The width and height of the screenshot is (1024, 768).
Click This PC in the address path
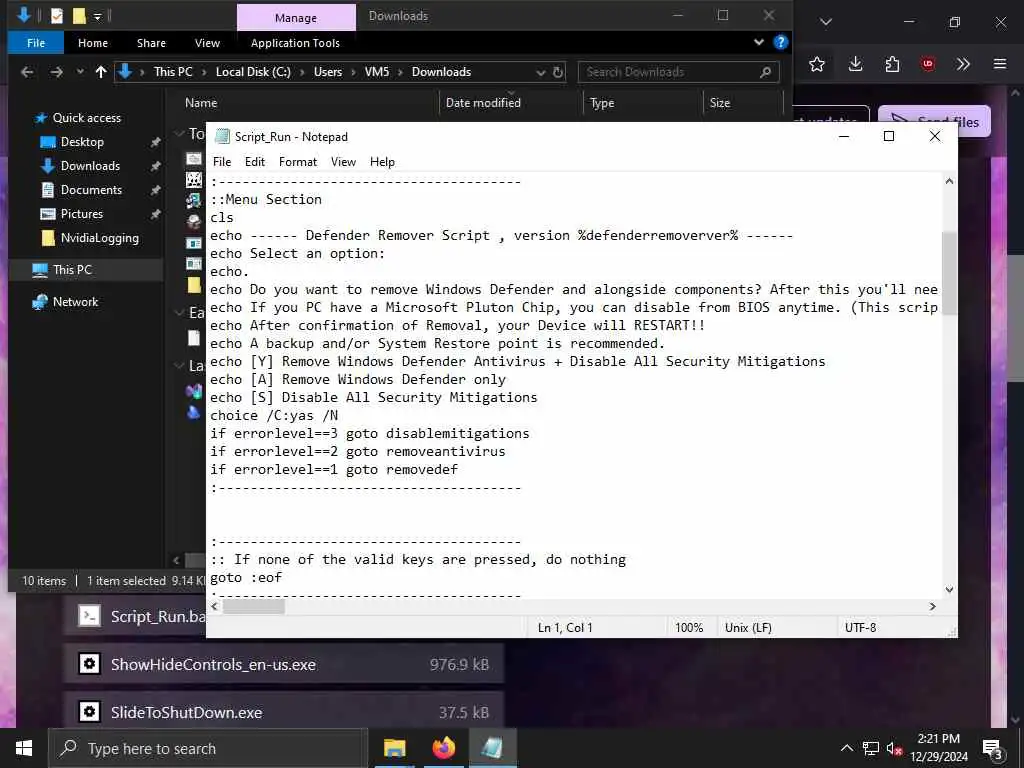click(173, 72)
